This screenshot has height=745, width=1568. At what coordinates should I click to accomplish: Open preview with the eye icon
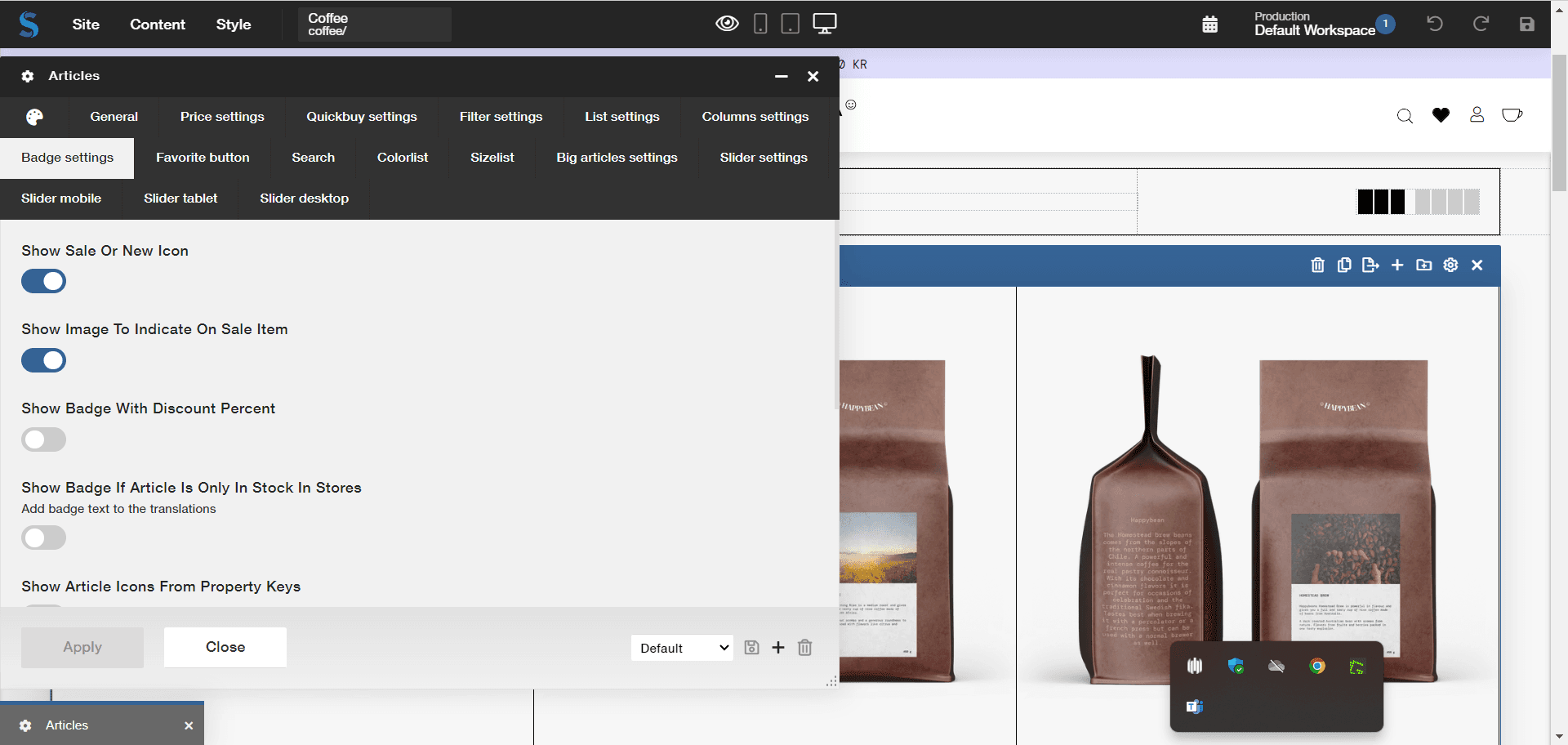727,24
